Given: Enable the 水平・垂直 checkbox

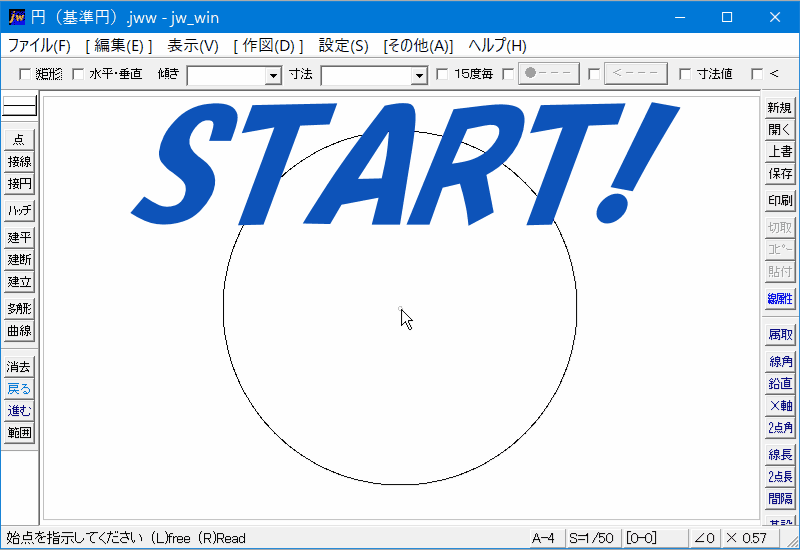Looking at the screenshot, I should pos(78,74).
